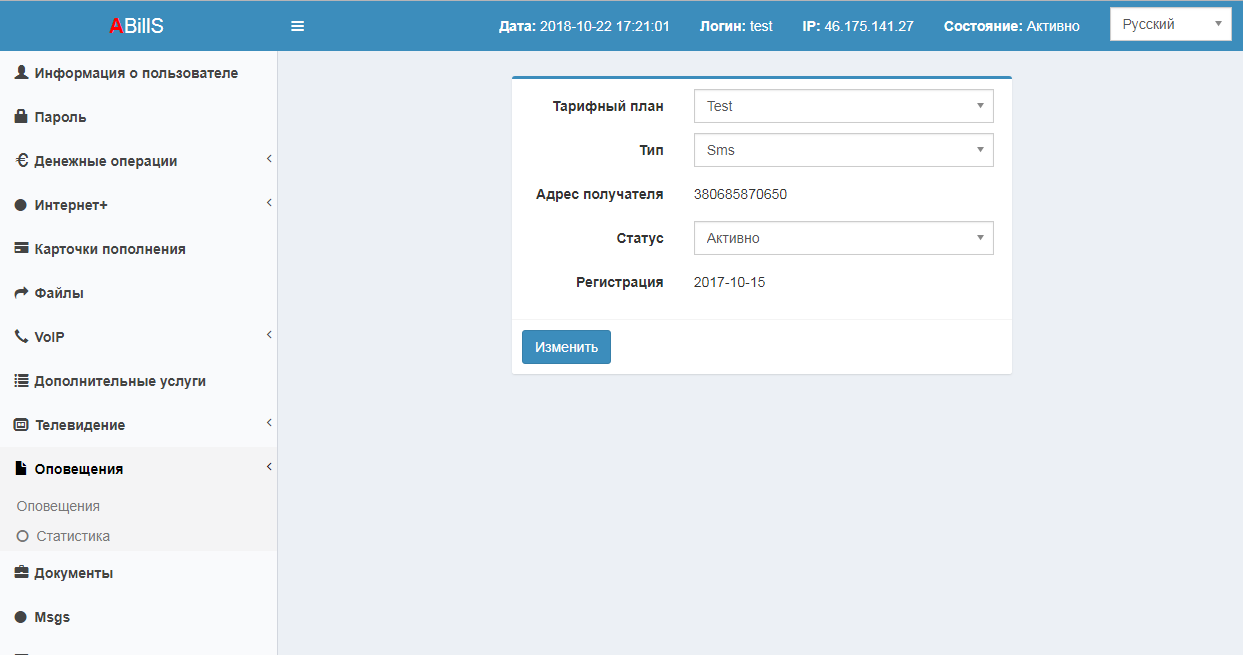This screenshot has width=1243, height=655.
Task: Click the ABillS logo link
Action: click(x=137, y=26)
